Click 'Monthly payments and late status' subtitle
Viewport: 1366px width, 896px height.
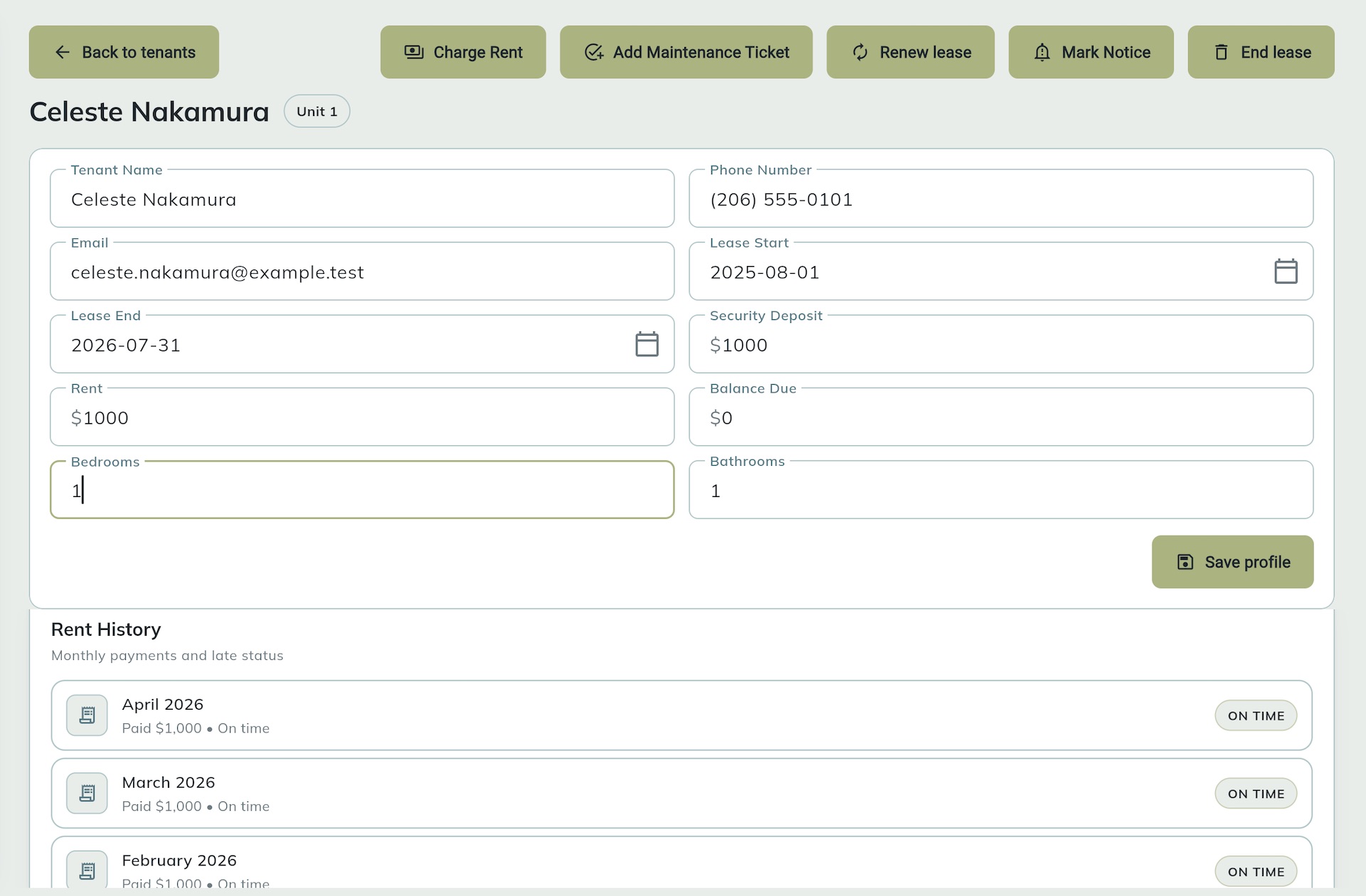pos(167,656)
